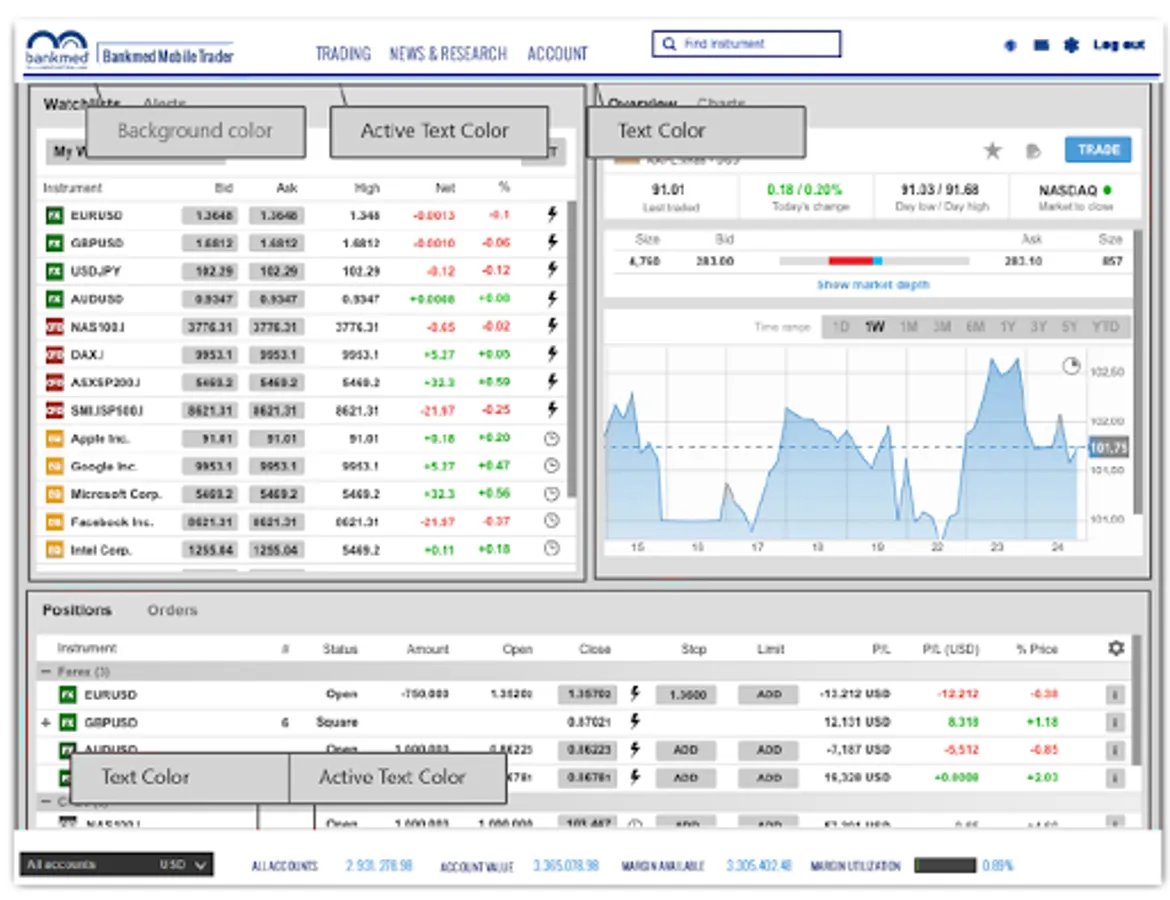This screenshot has width=1170, height=900.
Task: Click the settings gear icon in top header
Action: (1071, 45)
